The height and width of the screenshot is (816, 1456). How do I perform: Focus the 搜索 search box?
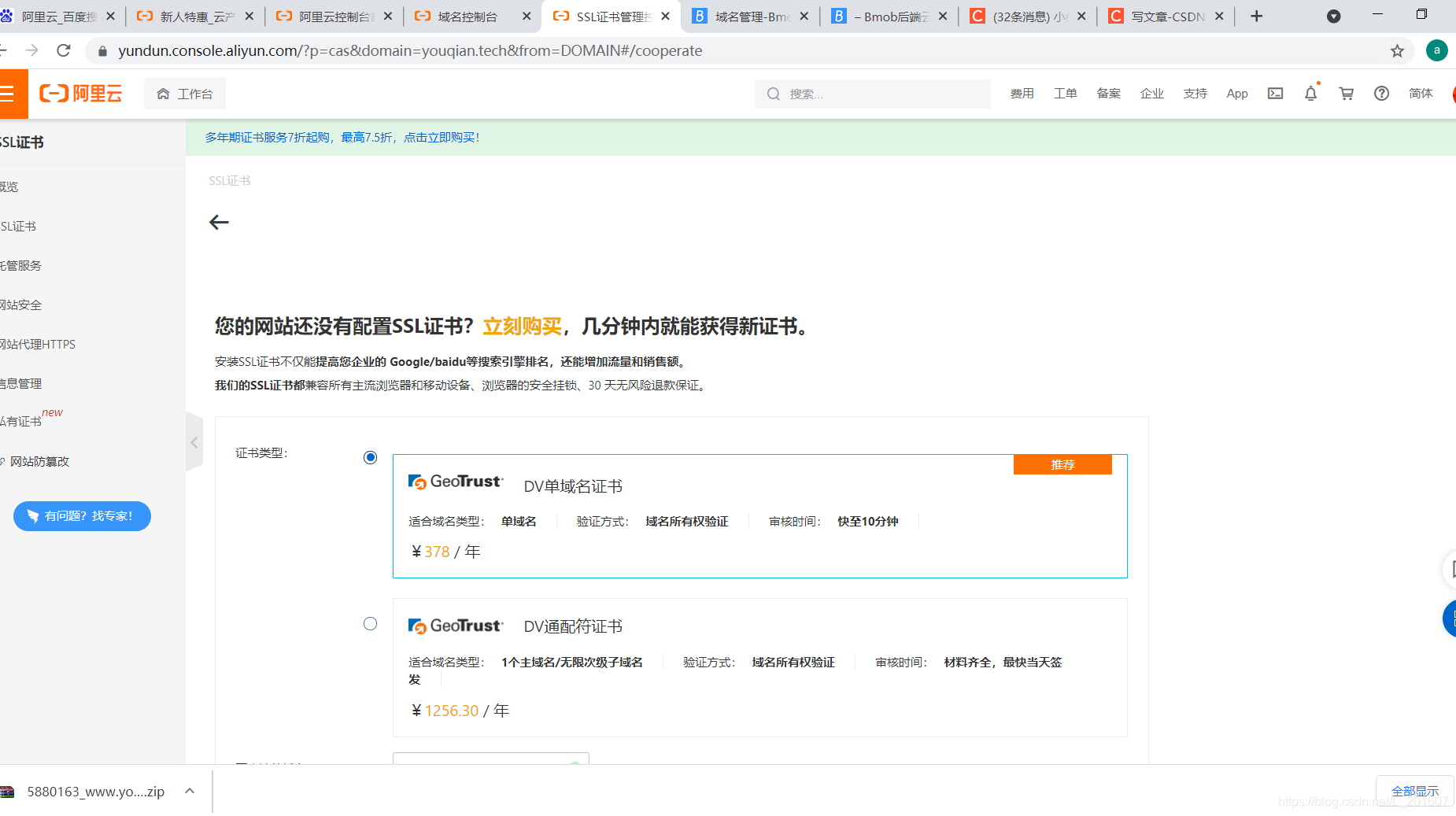click(872, 94)
